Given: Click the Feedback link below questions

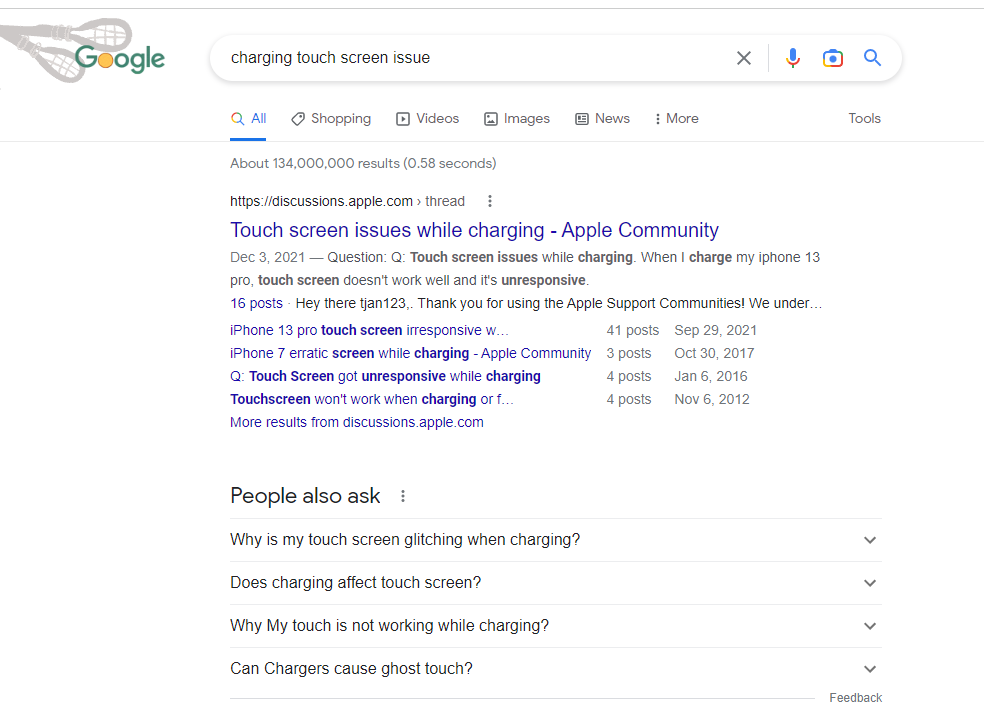Looking at the screenshot, I should [855, 698].
